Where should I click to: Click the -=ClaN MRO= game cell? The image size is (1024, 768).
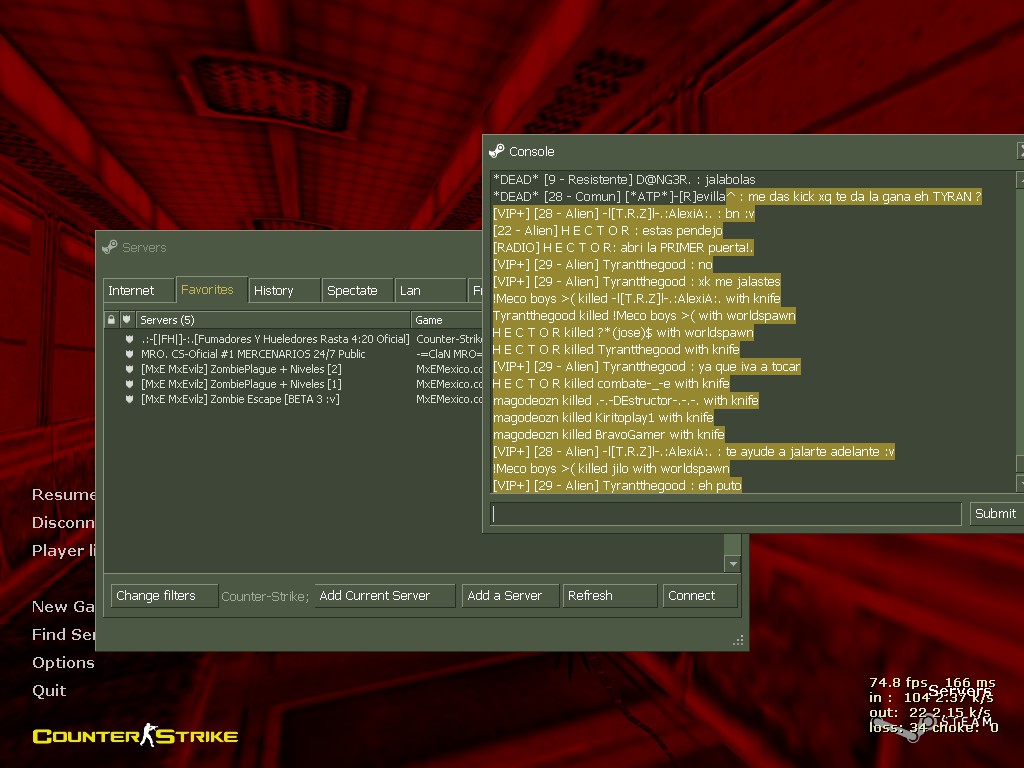449,354
